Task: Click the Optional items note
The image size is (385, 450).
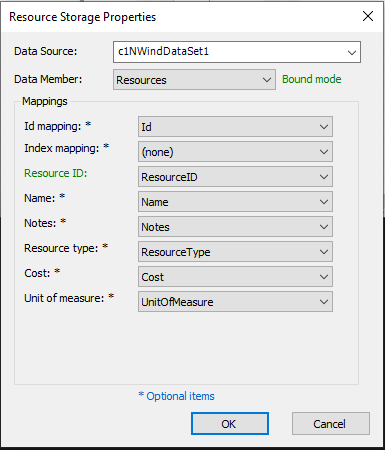Action: 176,396
